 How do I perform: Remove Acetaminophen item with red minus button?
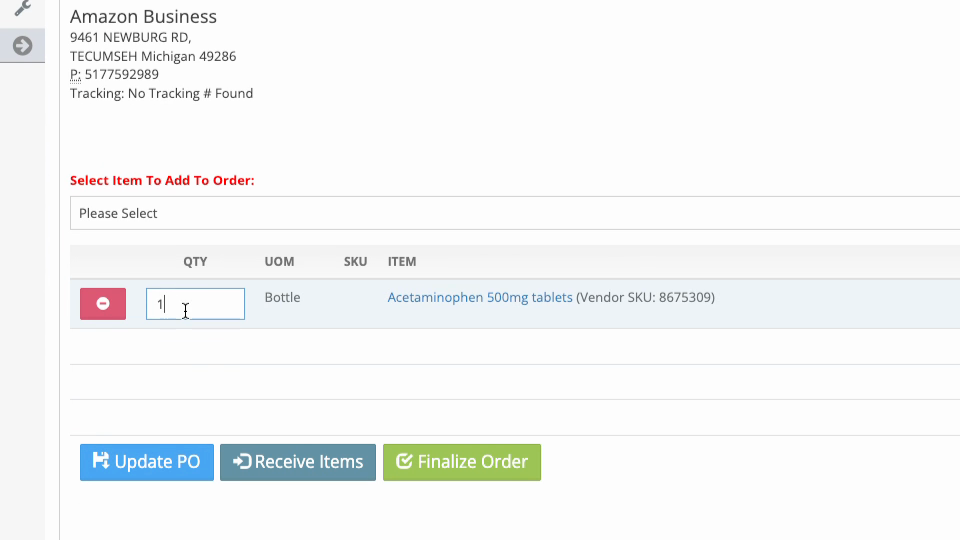coord(103,304)
